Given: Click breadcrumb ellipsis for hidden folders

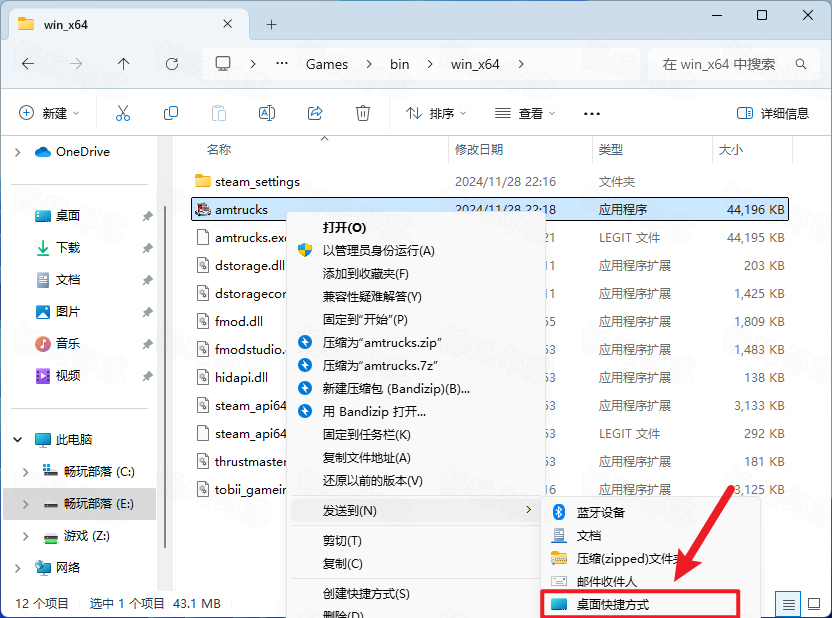Looking at the screenshot, I should pos(282,64).
